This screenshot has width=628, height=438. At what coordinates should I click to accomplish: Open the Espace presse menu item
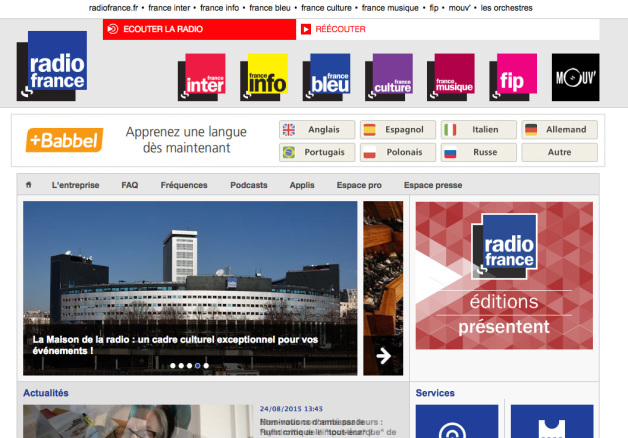[433, 185]
